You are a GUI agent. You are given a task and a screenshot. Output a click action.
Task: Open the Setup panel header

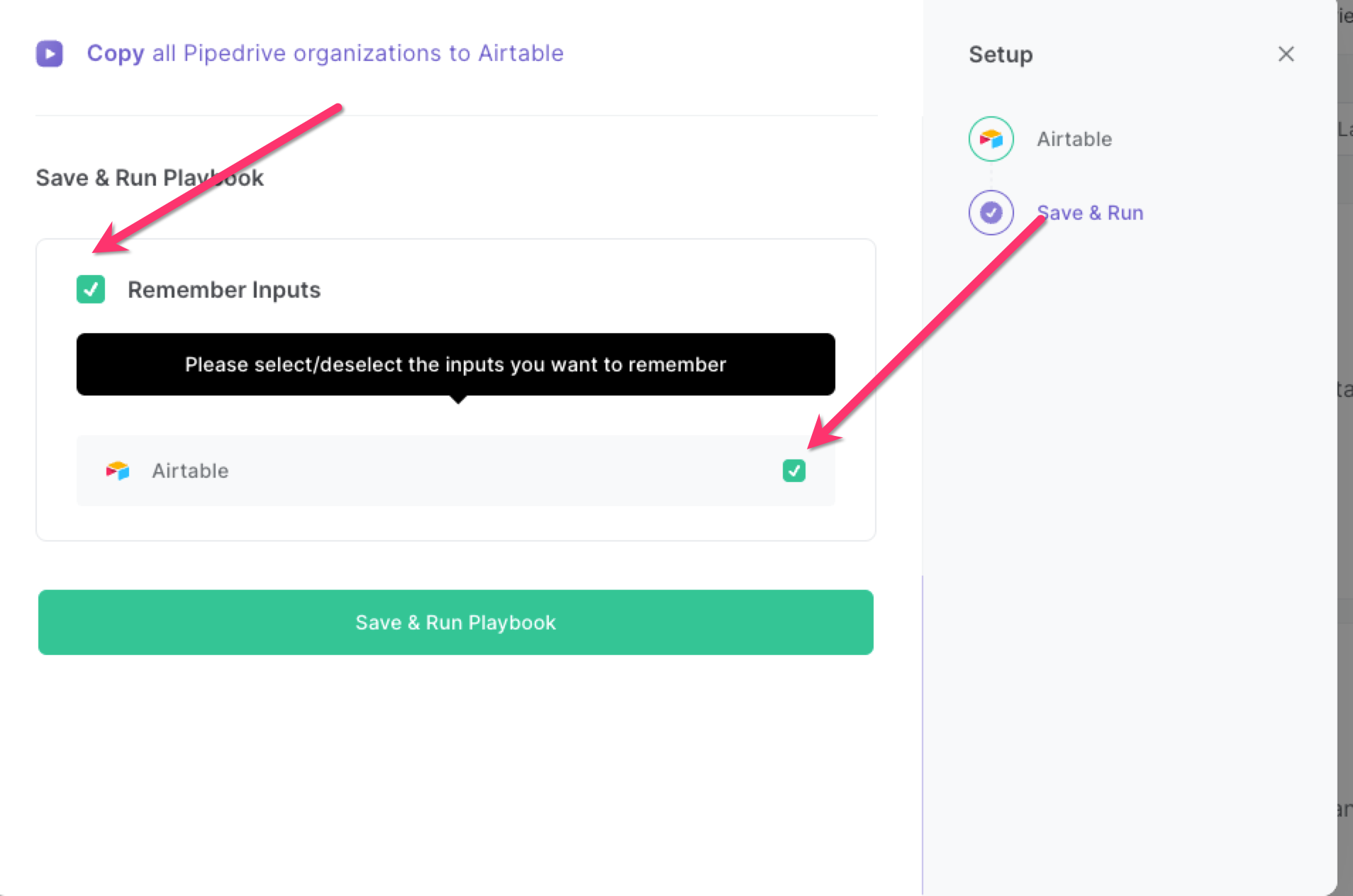[1000, 54]
